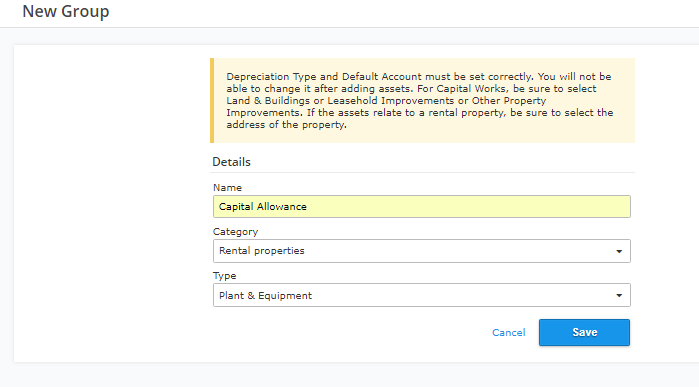This screenshot has width=699, height=387.
Task: Click the Type field label
Action: coord(225,276)
